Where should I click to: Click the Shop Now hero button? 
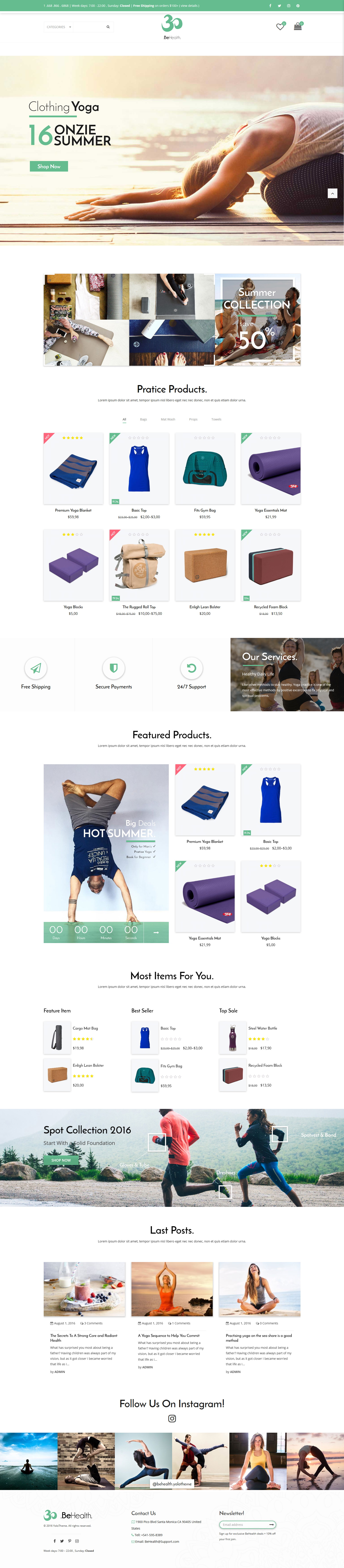49,166
